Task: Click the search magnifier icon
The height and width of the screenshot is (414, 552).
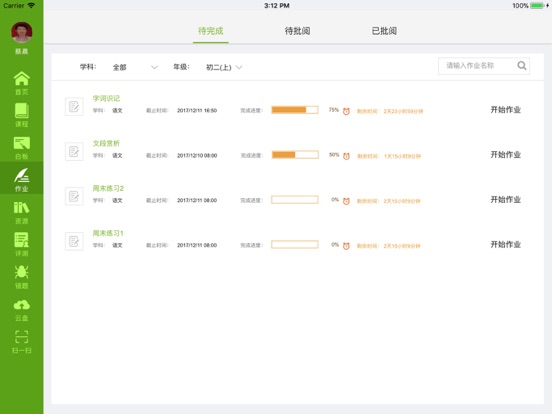Action: point(522,65)
